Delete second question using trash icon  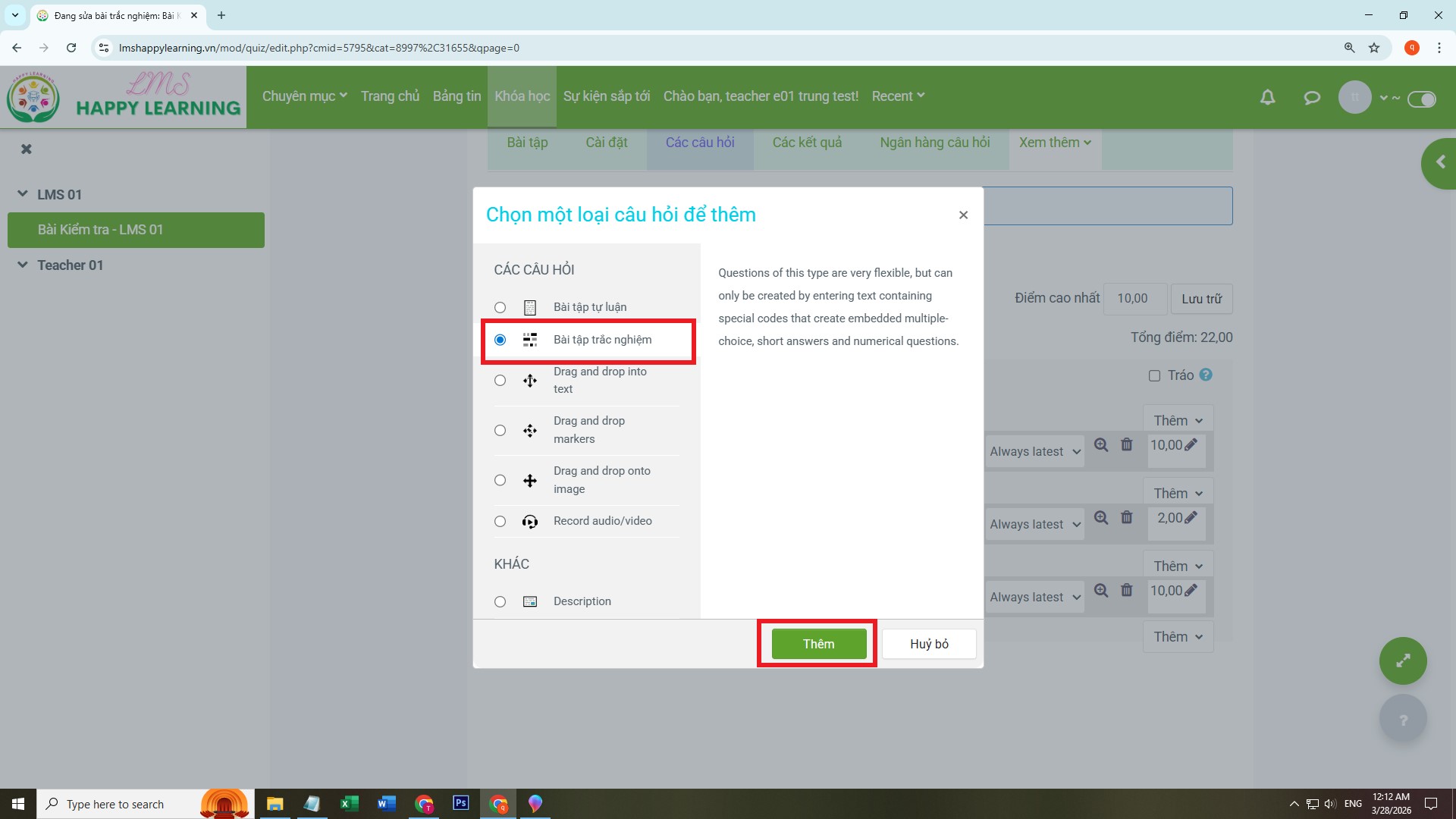(x=1127, y=518)
